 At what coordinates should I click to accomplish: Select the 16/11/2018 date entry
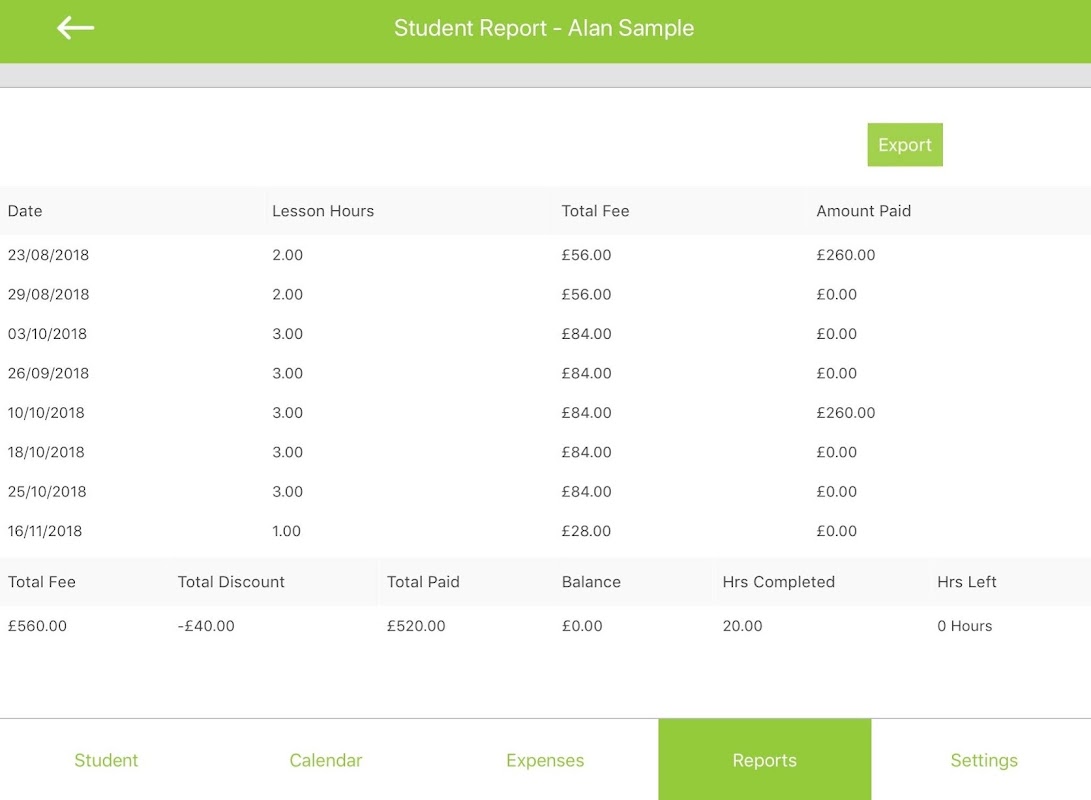[45, 531]
